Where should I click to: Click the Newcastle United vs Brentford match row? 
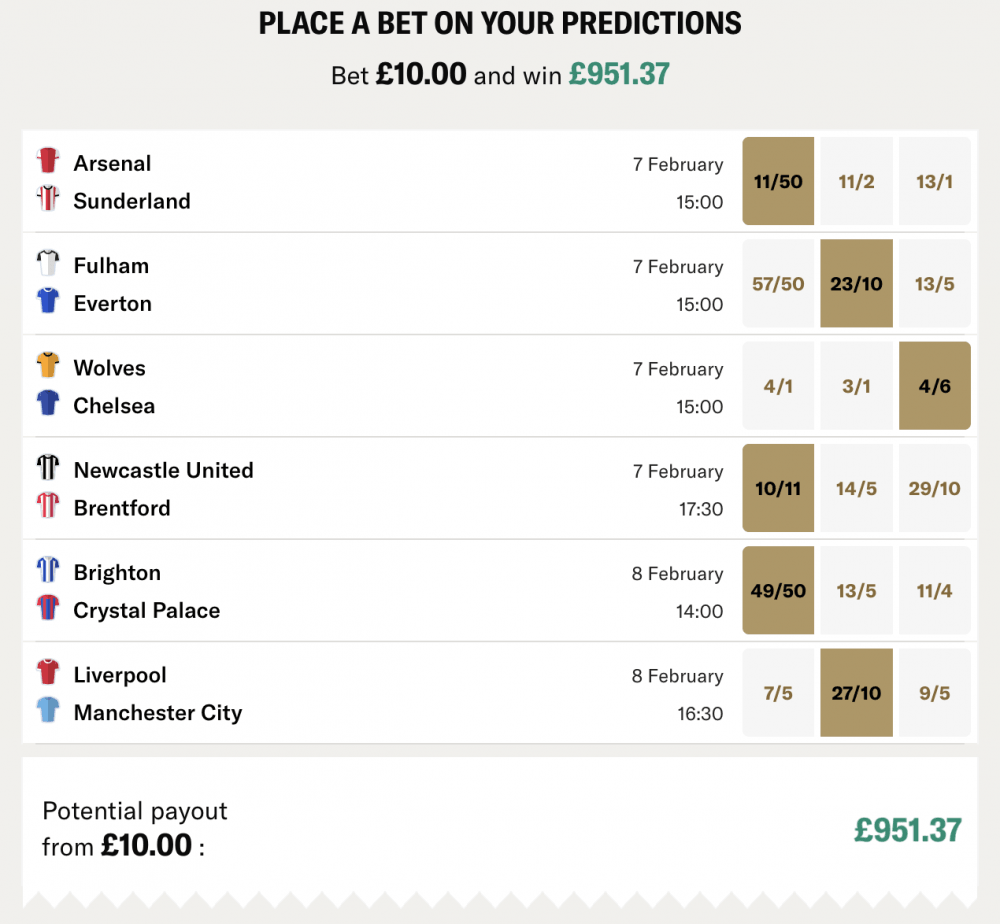400,488
